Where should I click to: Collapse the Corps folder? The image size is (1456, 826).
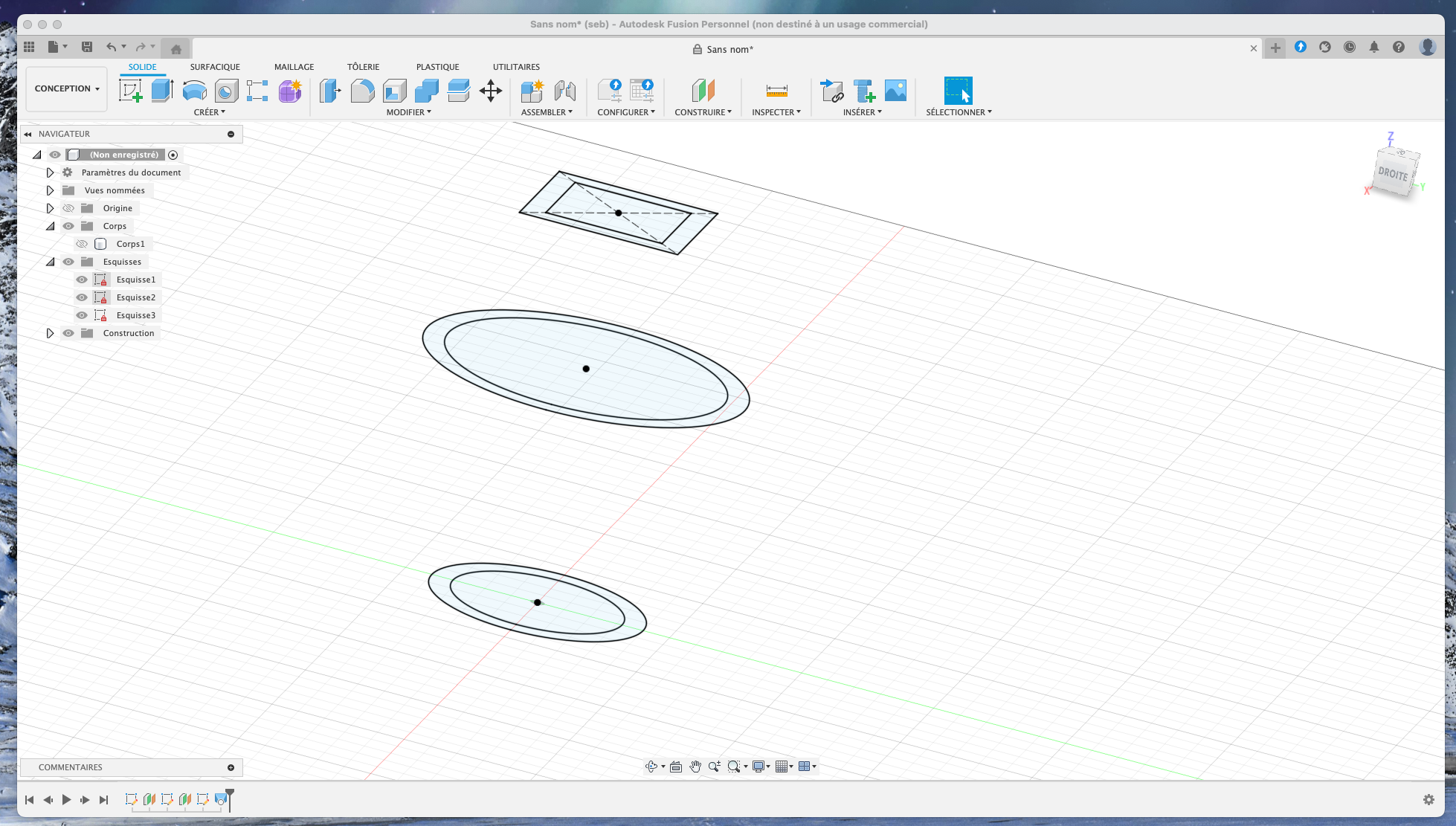click(50, 226)
